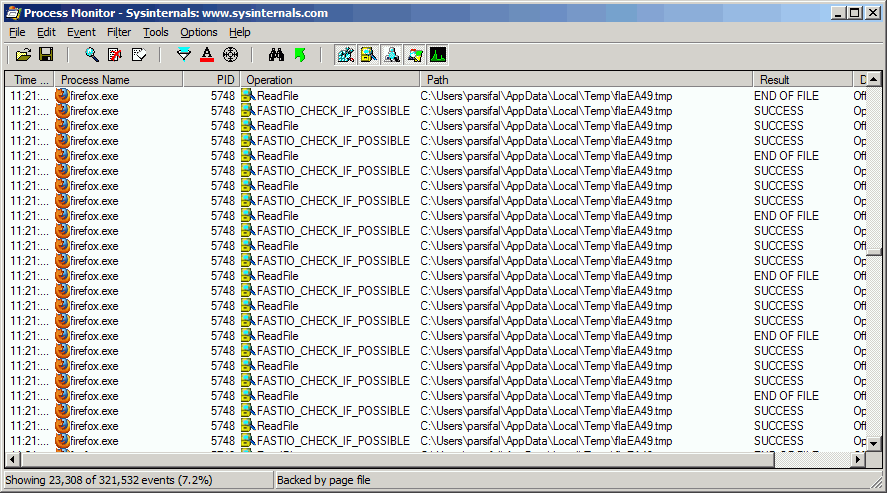The width and height of the screenshot is (887, 493).
Task: Click the Open log file toolbar icon
Action: pyautogui.click(x=23, y=55)
